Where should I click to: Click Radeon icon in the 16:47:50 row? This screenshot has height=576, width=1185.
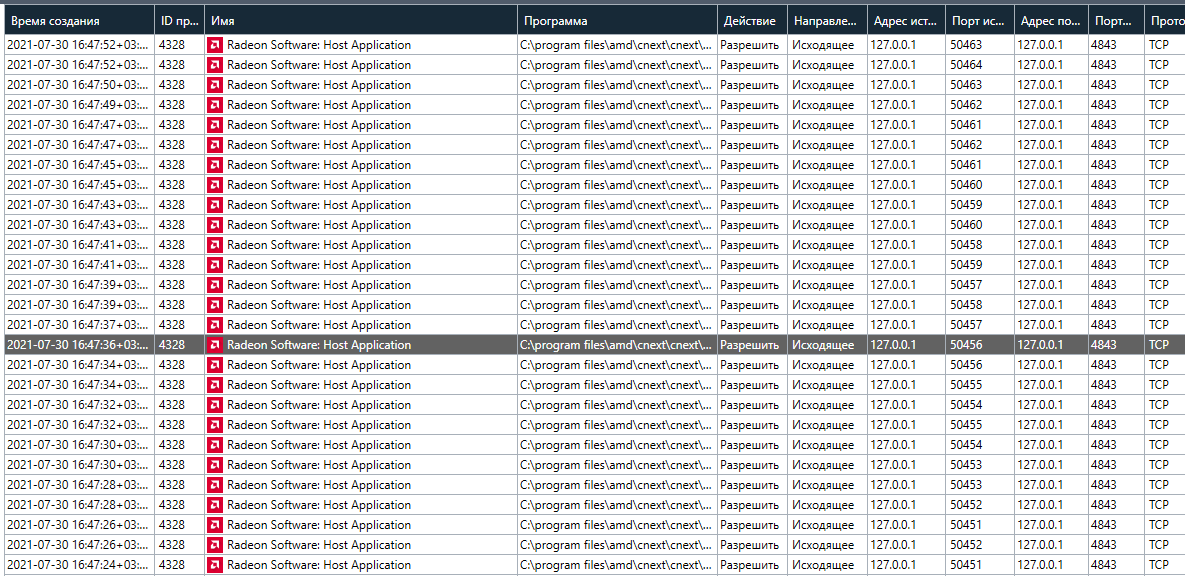click(215, 85)
